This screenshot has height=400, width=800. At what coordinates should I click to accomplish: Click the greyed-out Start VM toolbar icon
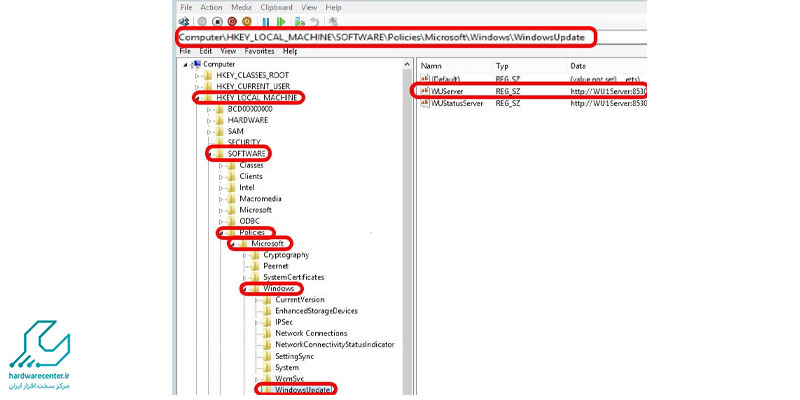[x=202, y=21]
